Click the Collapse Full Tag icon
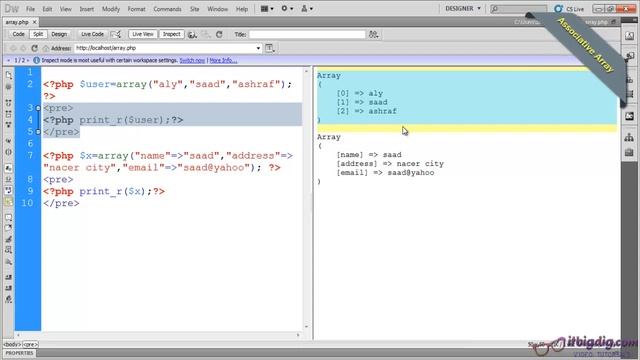 click(x=9, y=103)
